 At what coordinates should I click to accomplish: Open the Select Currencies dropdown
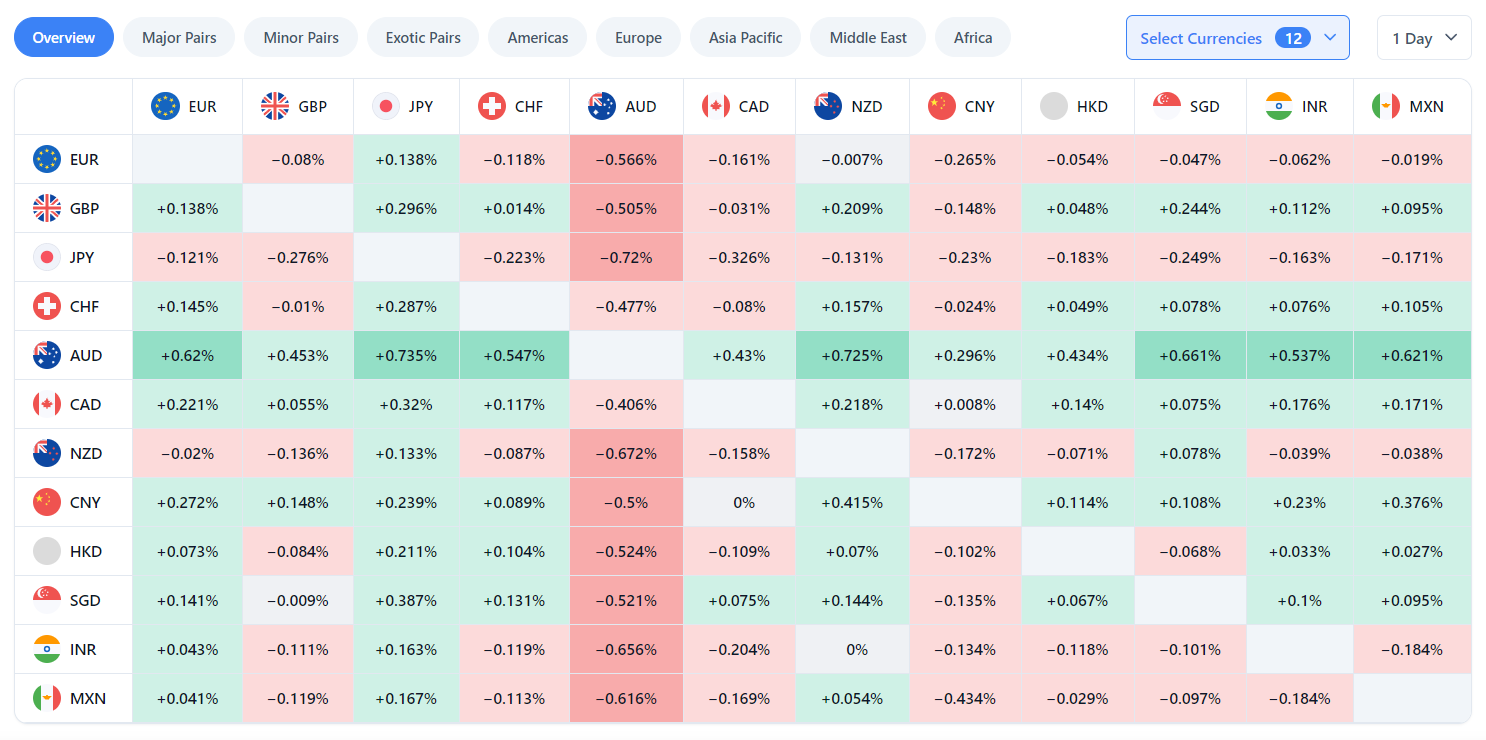pyautogui.click(x=1237, y=37)
